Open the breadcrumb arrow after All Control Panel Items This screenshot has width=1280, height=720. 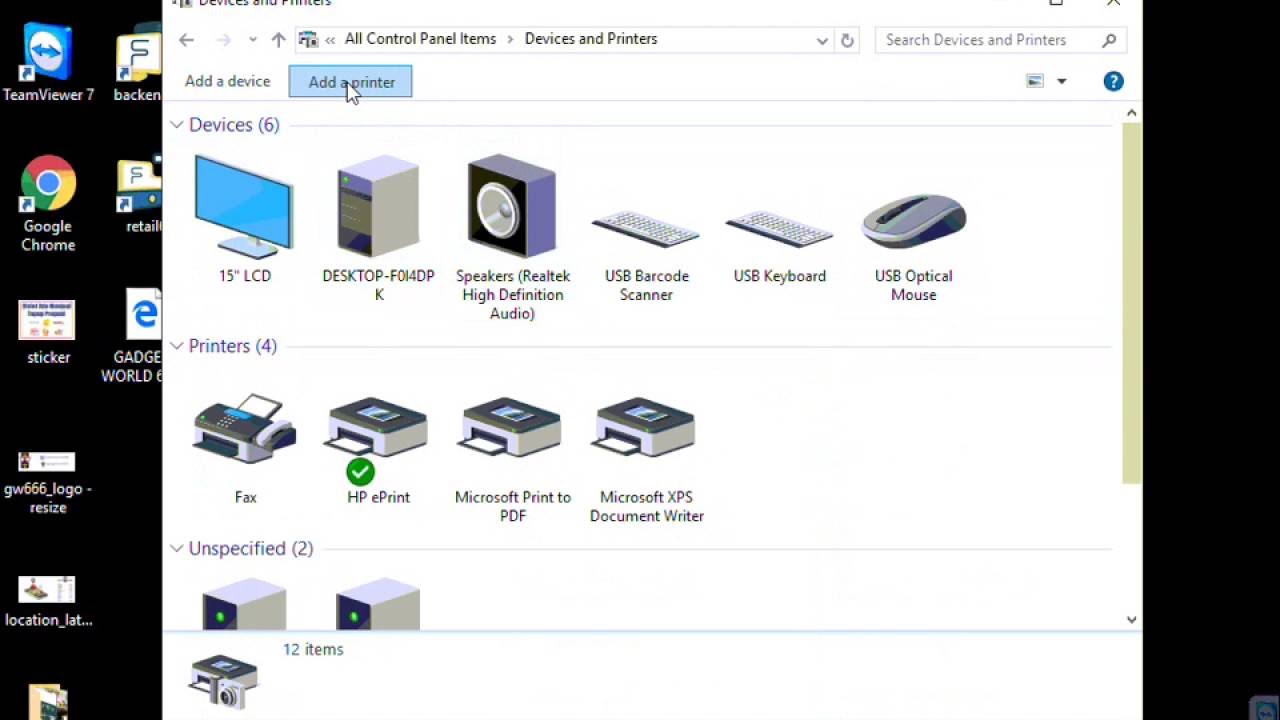[x=510, y=39]
